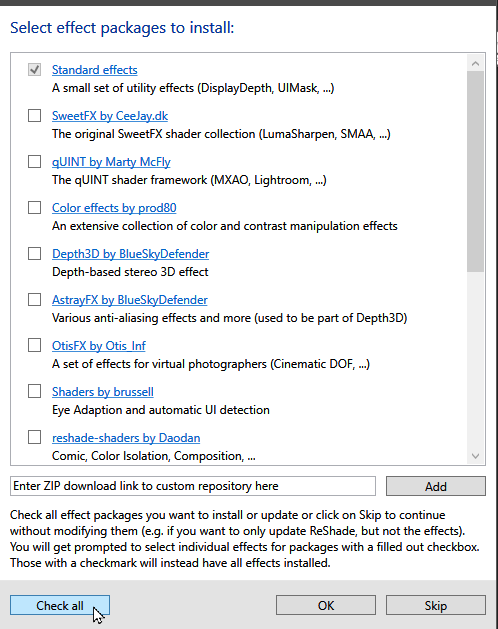
Task: Click 'Various anti-aliasing effects and more' text
Action: pos(230,318)
